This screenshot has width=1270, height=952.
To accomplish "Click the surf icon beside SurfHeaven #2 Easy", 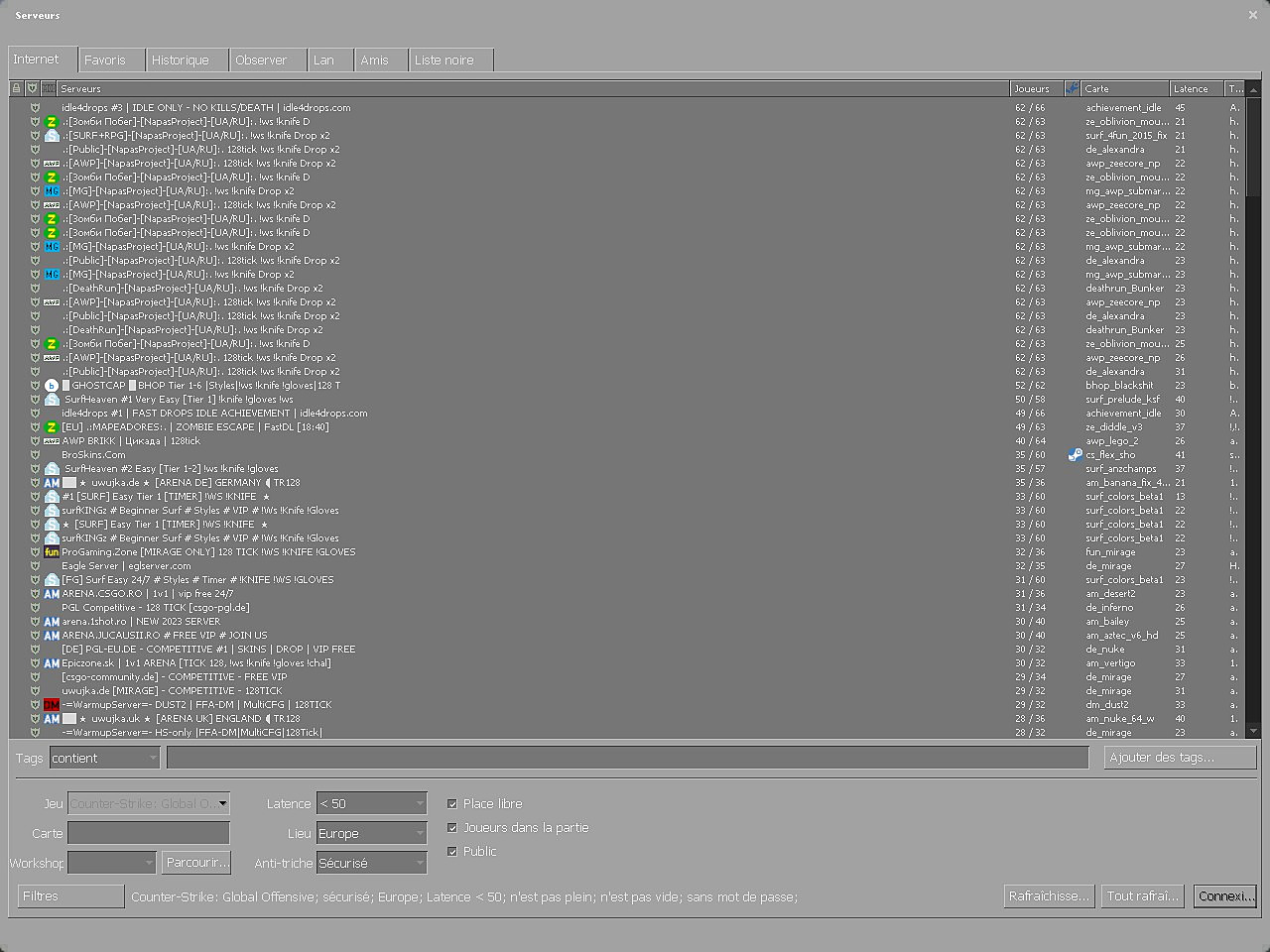I will click(x=52, y=469).
